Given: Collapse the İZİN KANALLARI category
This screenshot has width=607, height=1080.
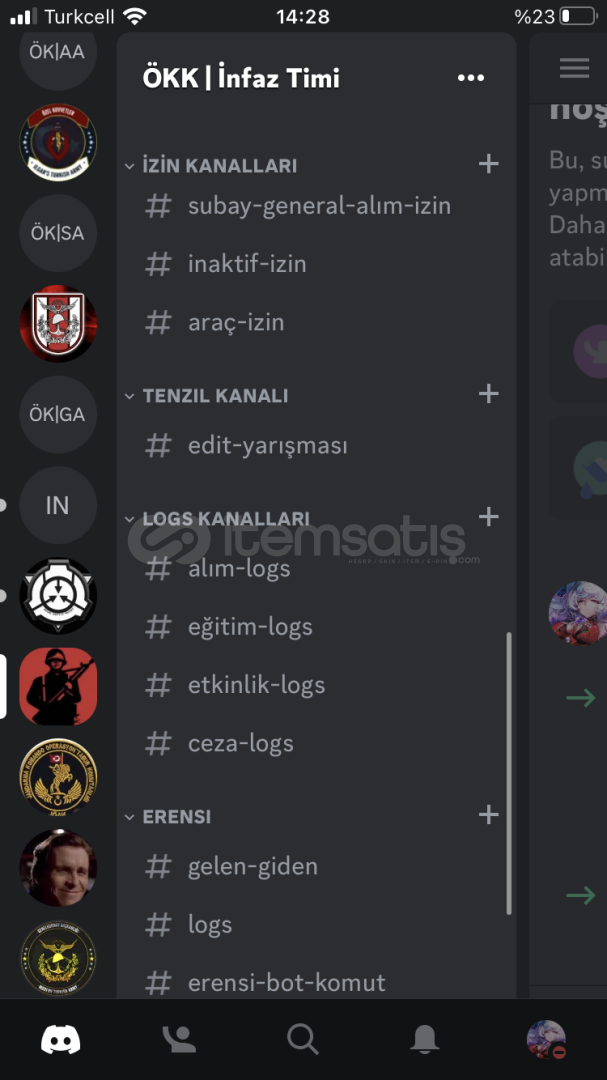Looking at the screenshot, I should 210,165.
